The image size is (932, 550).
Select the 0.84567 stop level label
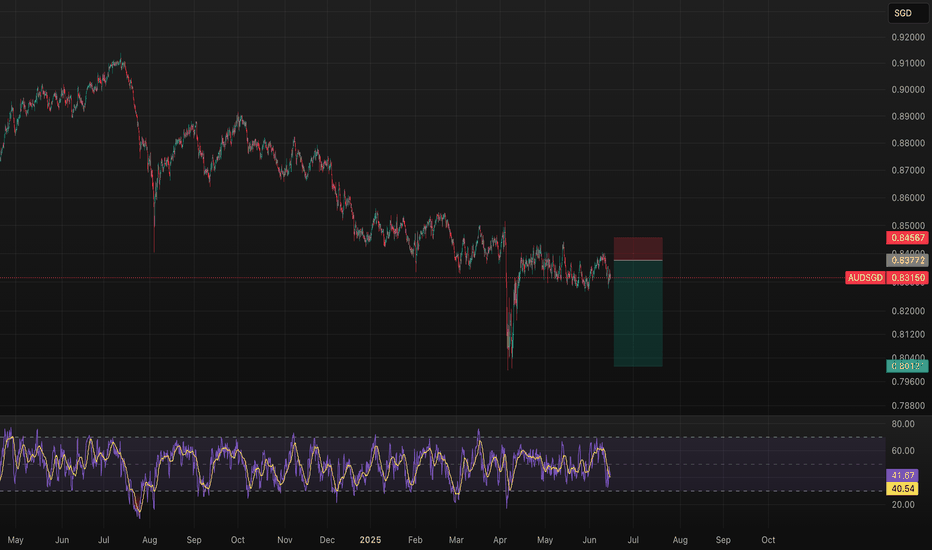click(x=908, y=238)
